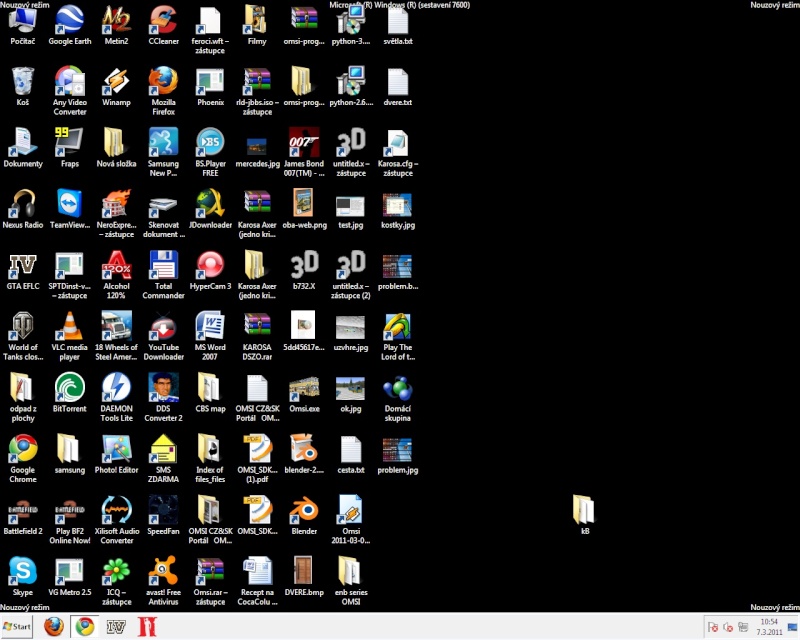Viewport: 800px width, 640px height.
Task: Click the Total Commander shortcut
Action: pyautogui.click(x=163, y=275)
